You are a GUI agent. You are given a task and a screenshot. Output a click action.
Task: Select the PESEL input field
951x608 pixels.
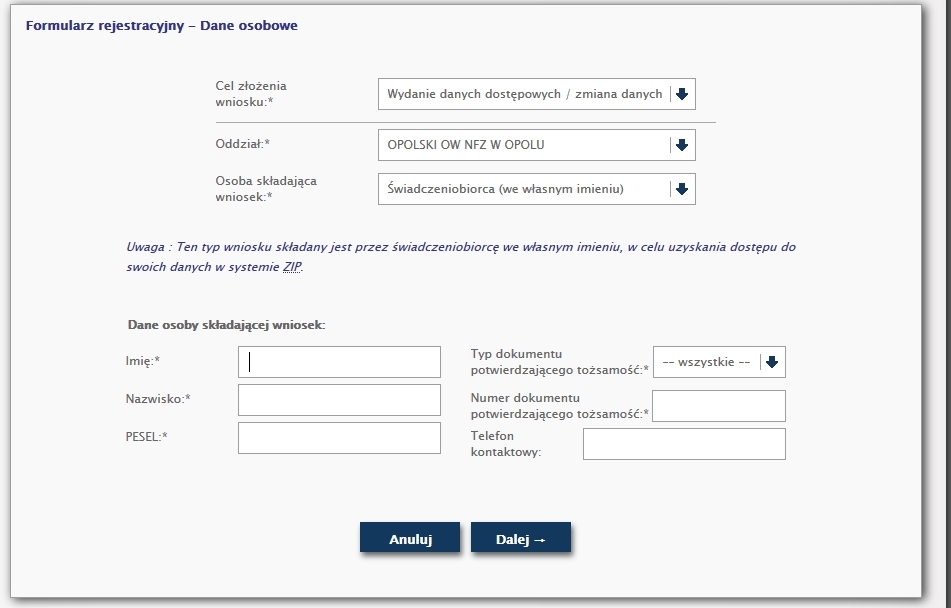[339, 438]
